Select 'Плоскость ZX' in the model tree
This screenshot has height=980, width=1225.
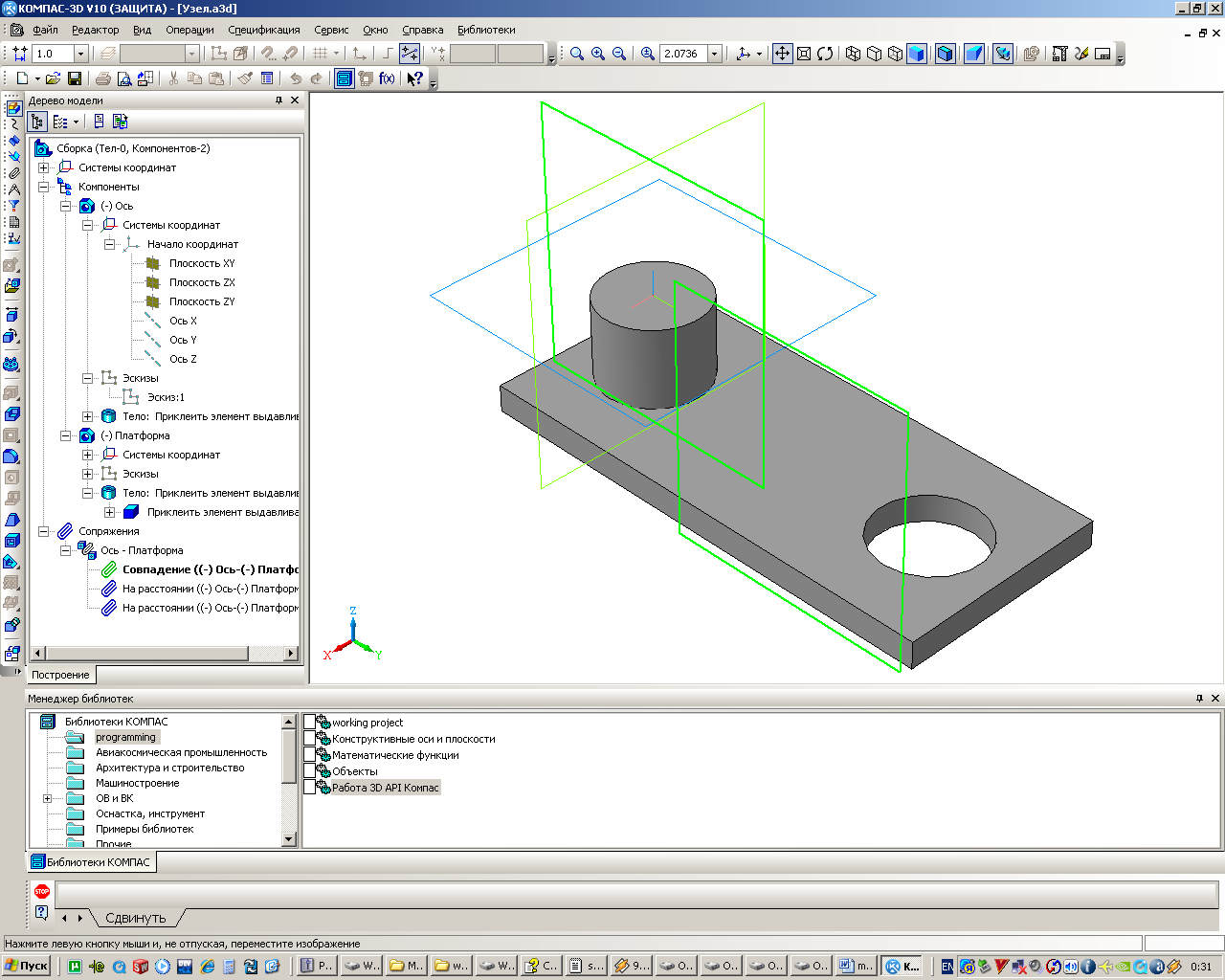coord(202,282)
